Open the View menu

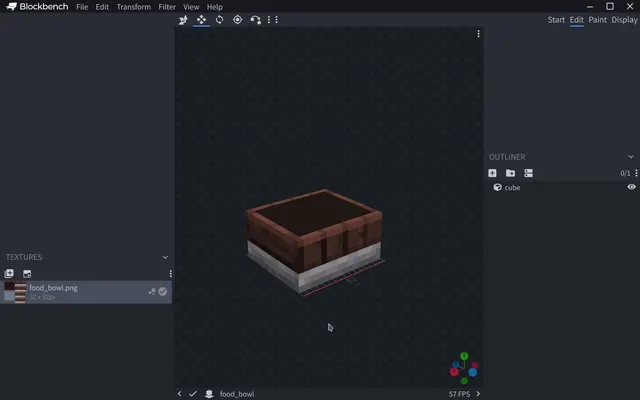point(191,7)
